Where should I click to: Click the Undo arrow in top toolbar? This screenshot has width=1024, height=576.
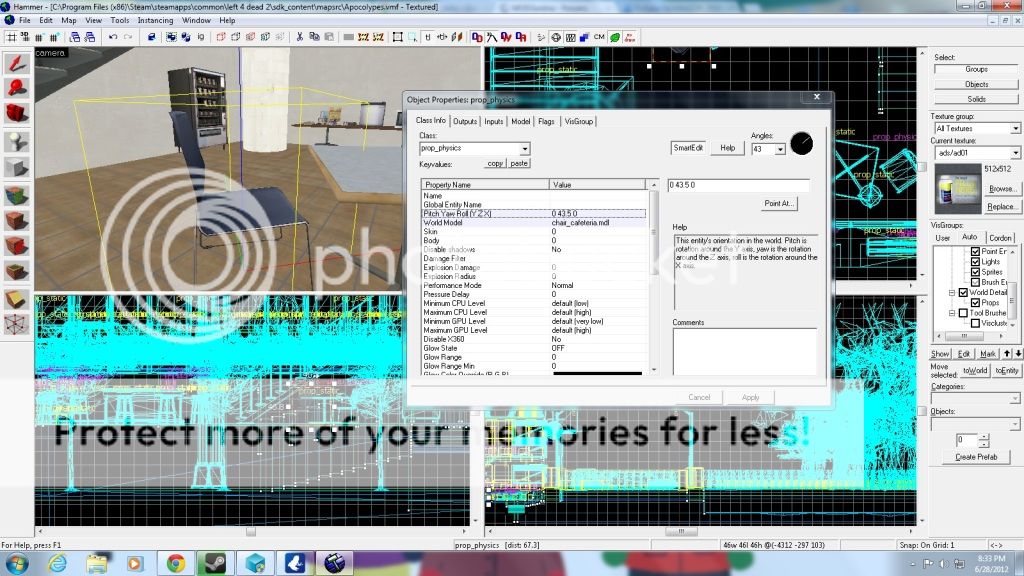[113, 38]
